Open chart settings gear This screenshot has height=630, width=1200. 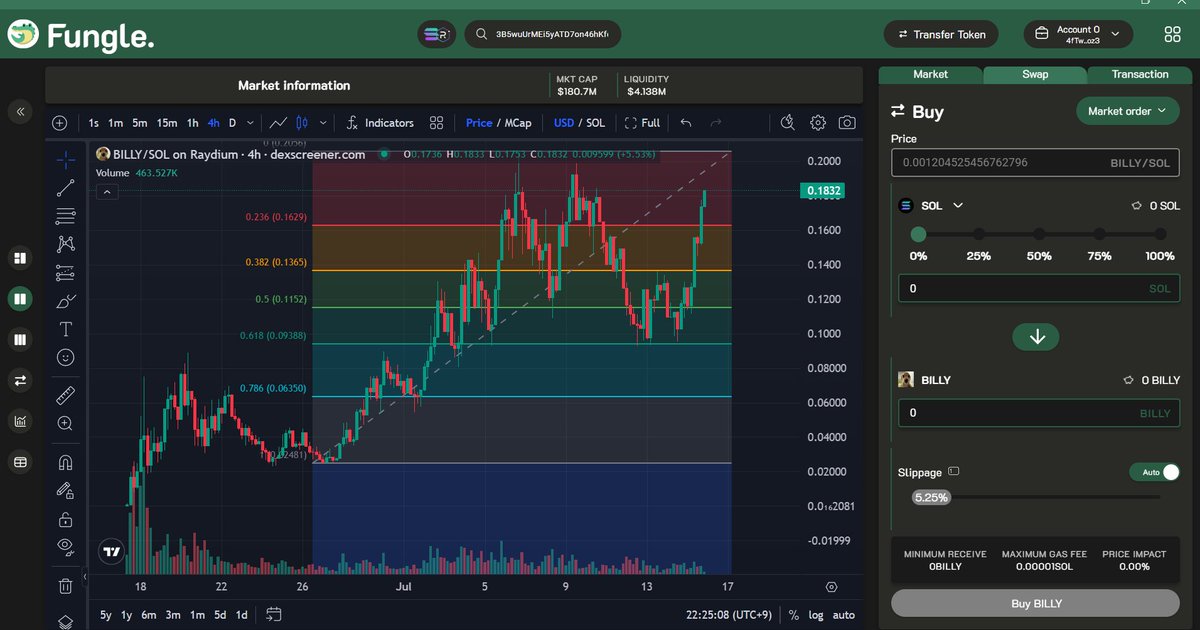point(818,123)
